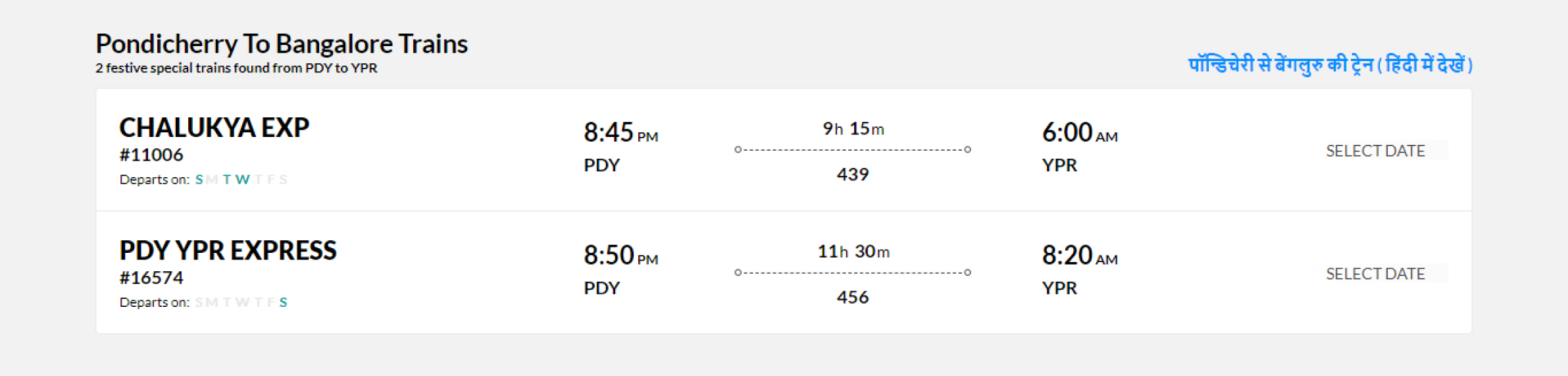
Task: Click SELECT DATE for Chalukya Exp
Action: [x=1375, y=151]
